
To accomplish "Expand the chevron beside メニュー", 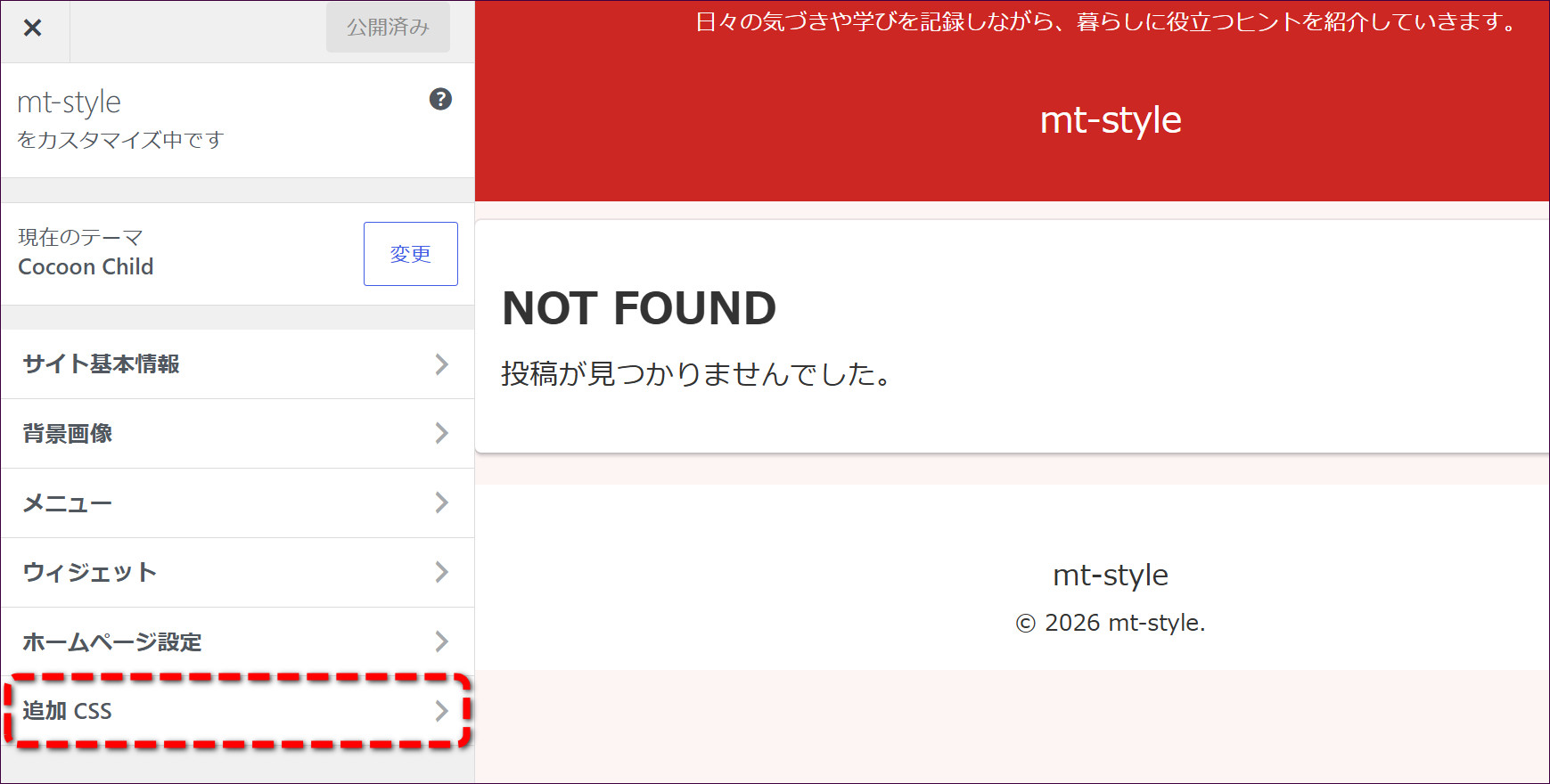I will click(441, 503).
